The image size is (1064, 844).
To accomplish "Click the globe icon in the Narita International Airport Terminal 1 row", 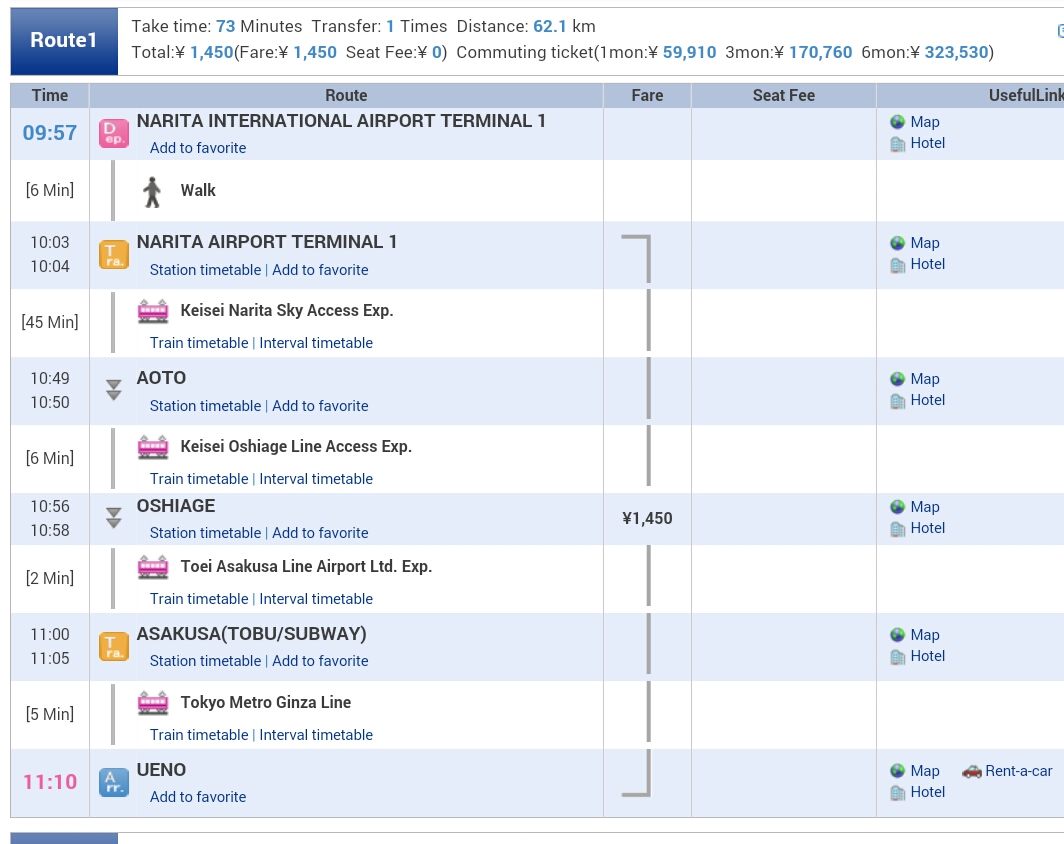I will tap(898, 121).
